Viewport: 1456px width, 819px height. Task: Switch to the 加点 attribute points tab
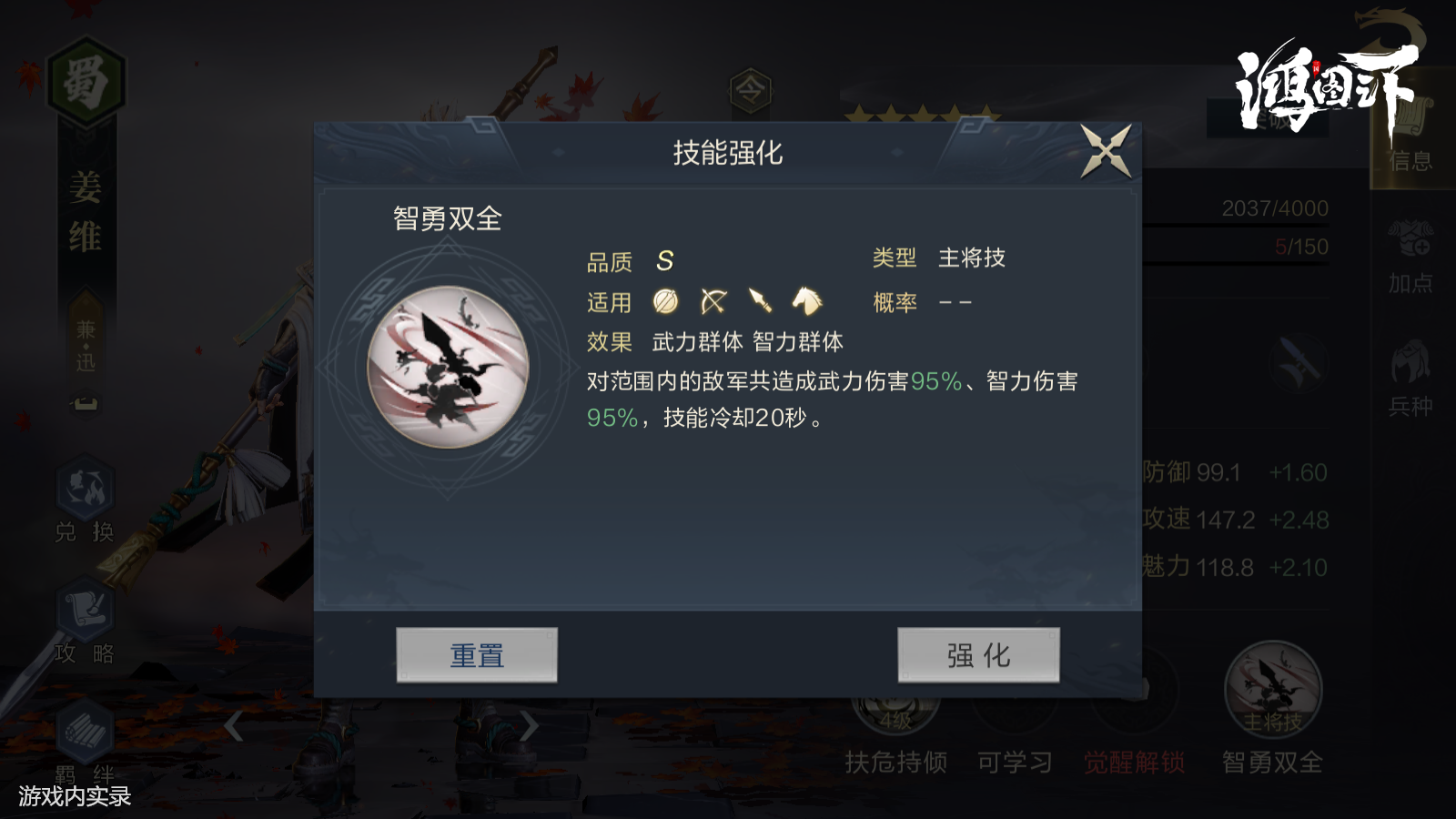coord(1410,258)
